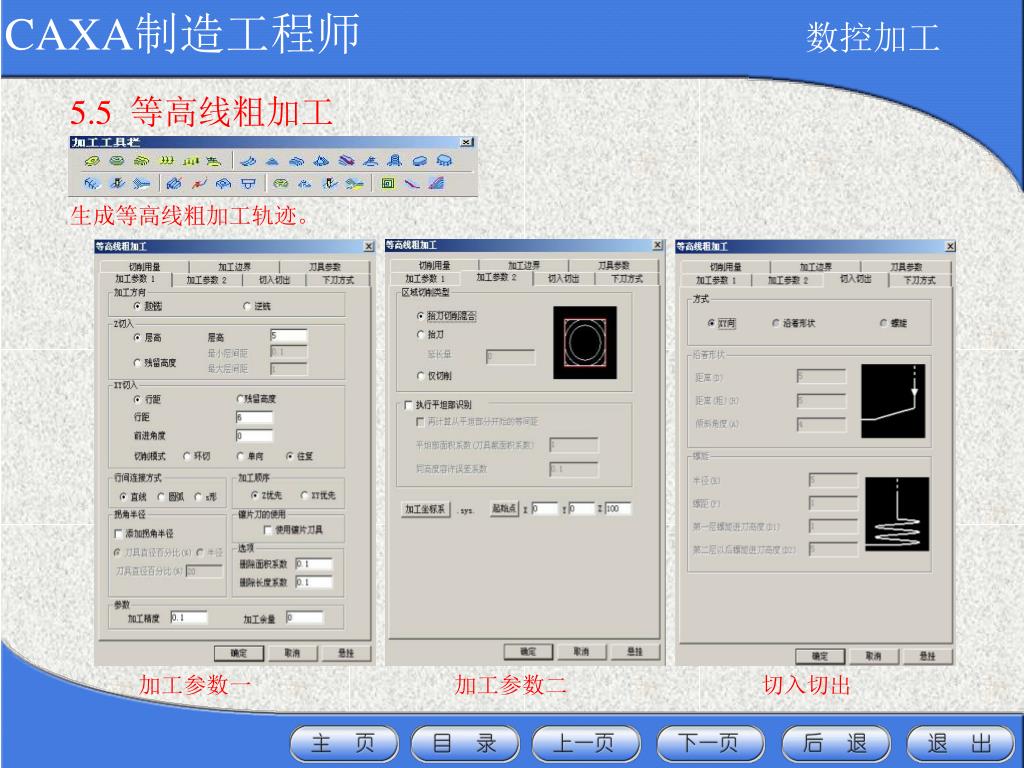Click green ellipse icon after second bottom separator
This screenshot has height=768, width=1024.
tap(280, 184)
